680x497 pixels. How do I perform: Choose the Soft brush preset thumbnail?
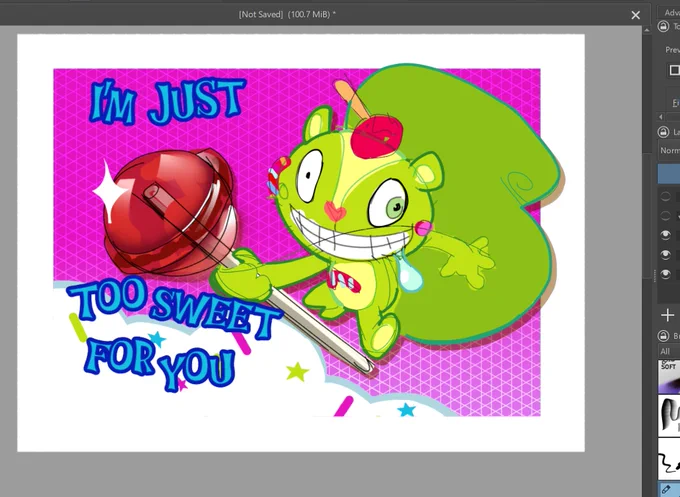click(x=669, y=376)
